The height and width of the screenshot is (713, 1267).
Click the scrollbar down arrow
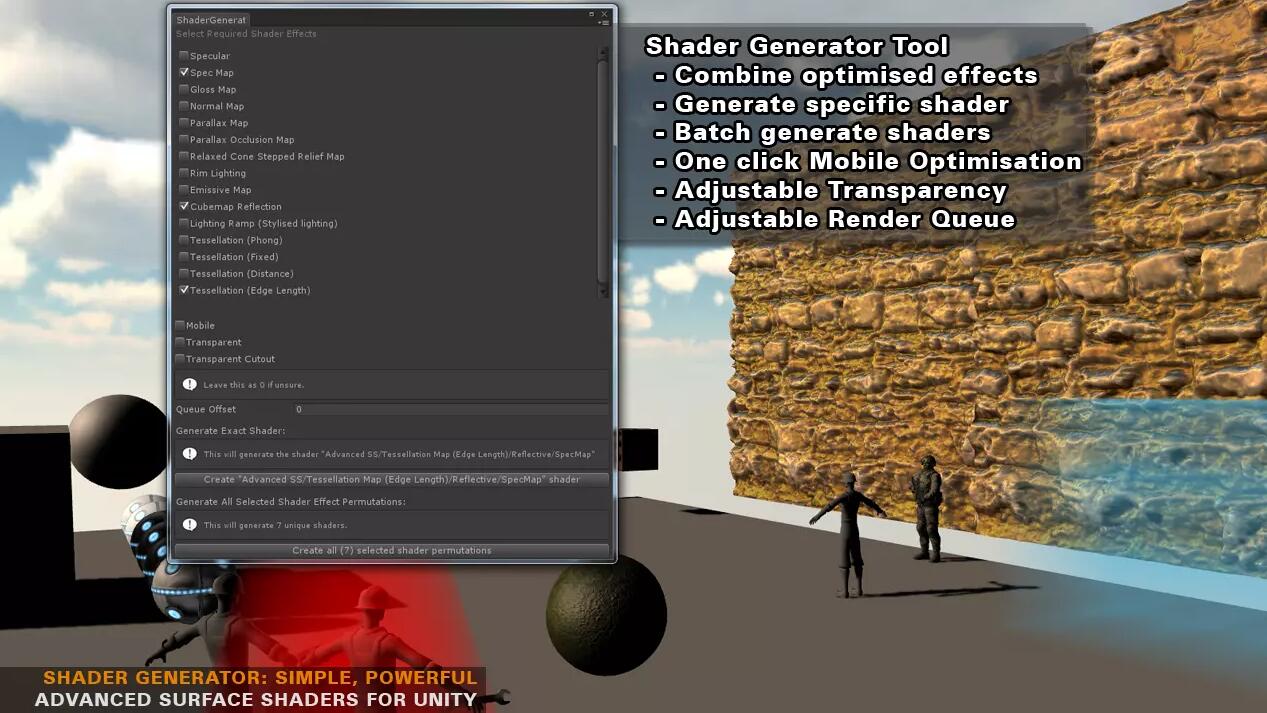[602, 293]
